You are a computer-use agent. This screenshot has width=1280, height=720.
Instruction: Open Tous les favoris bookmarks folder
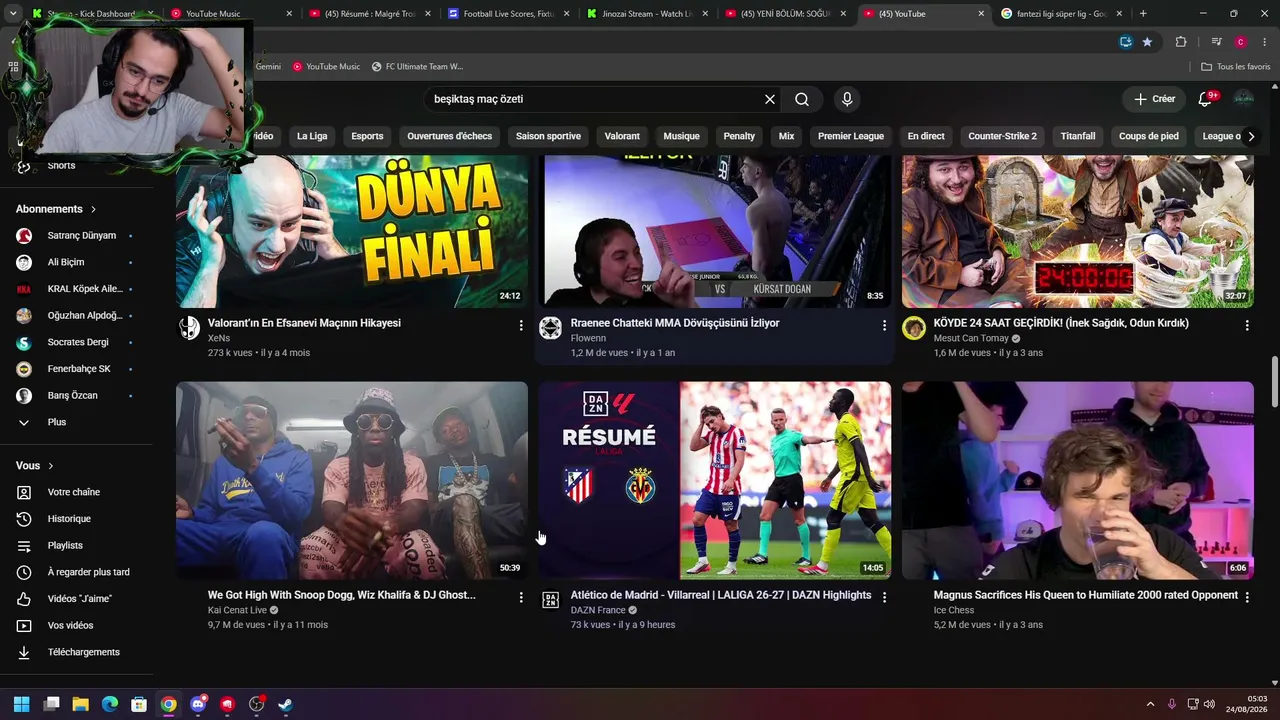coord(1236,67)
